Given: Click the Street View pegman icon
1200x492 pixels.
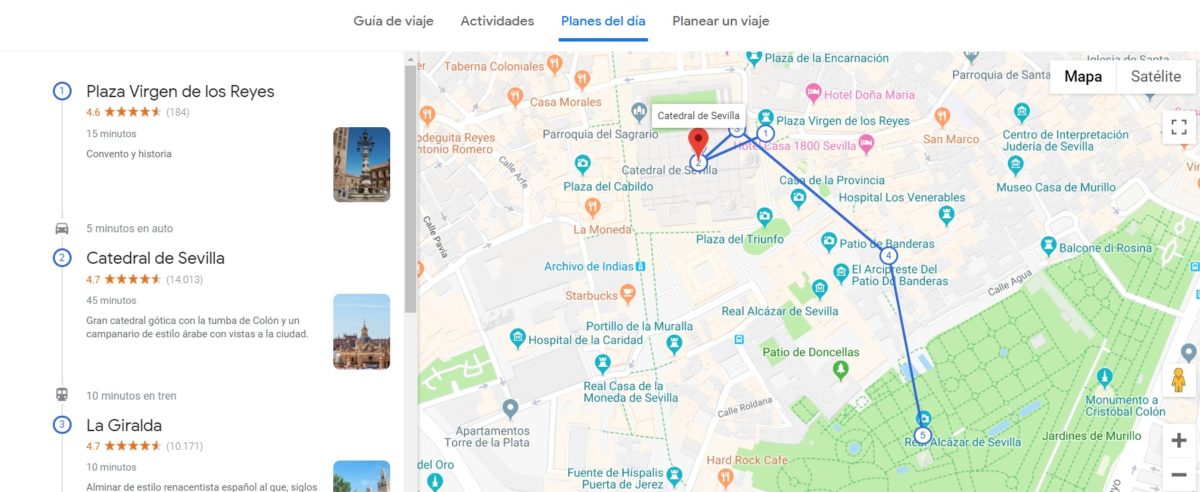Looking at the screenshot, I should pos(1179,380).
